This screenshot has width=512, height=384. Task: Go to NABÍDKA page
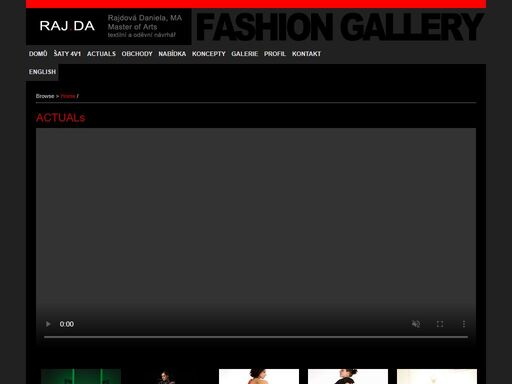(x=172, y=54)
